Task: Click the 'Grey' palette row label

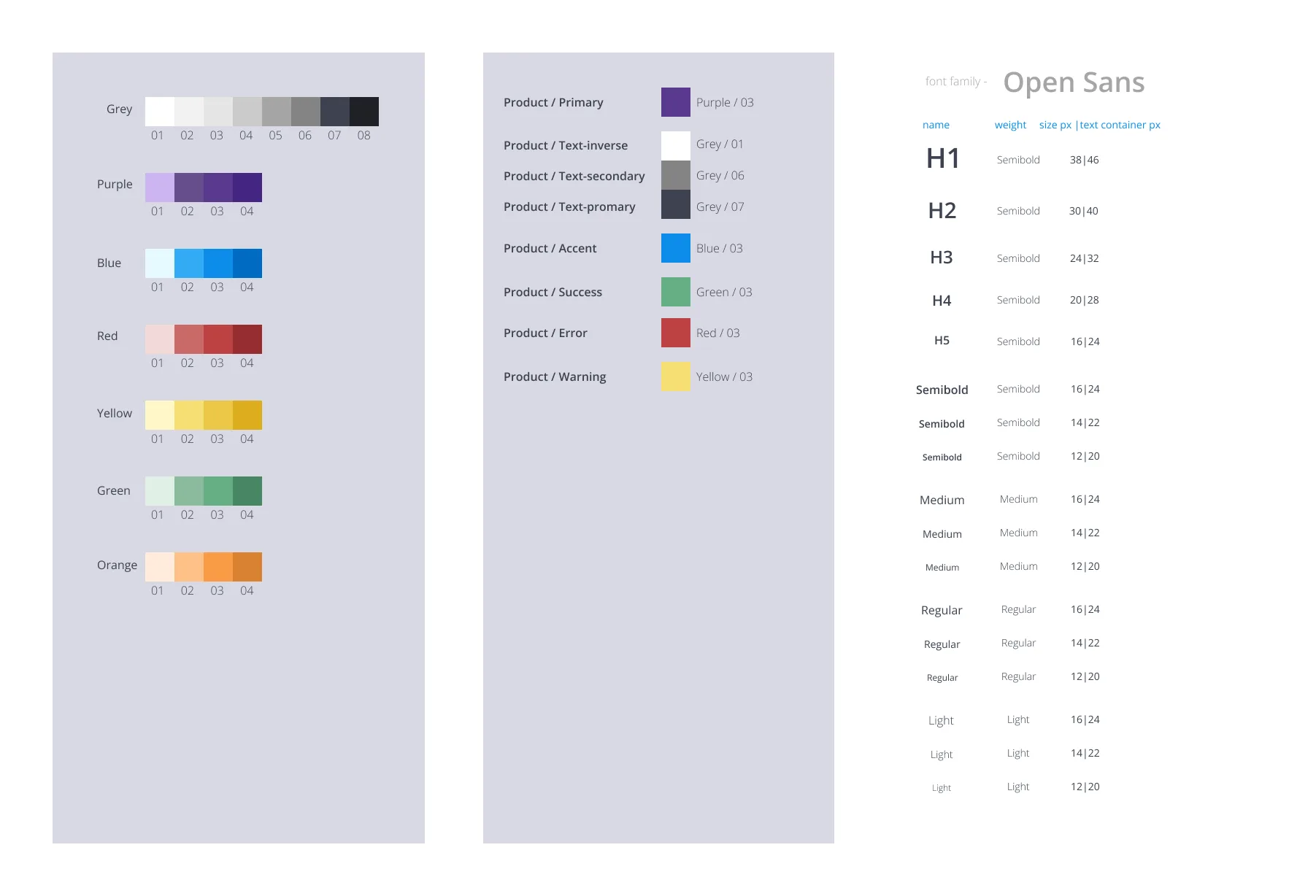Action: click(119, 109)
